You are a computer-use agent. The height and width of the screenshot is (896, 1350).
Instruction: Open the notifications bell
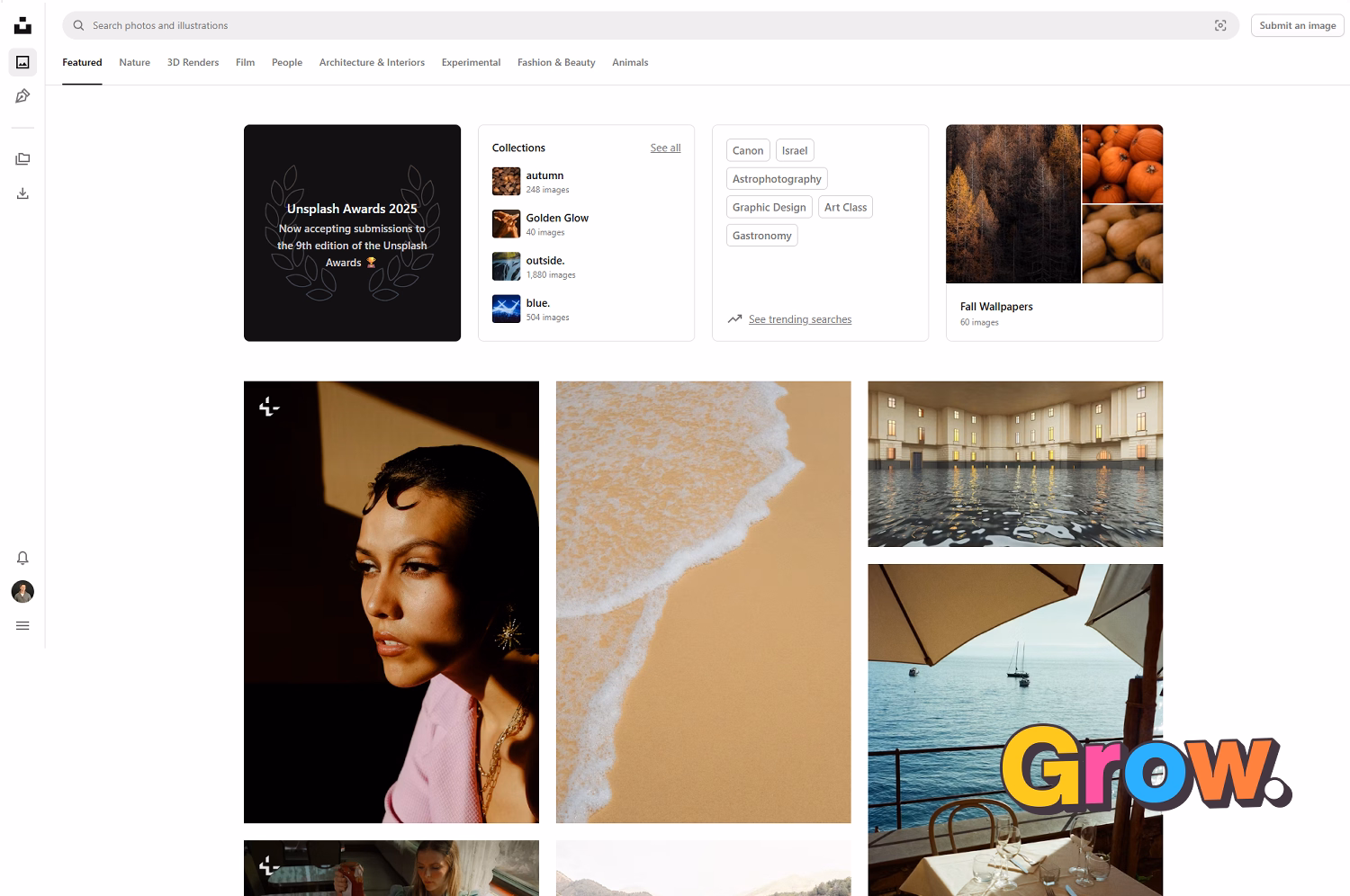22,558
